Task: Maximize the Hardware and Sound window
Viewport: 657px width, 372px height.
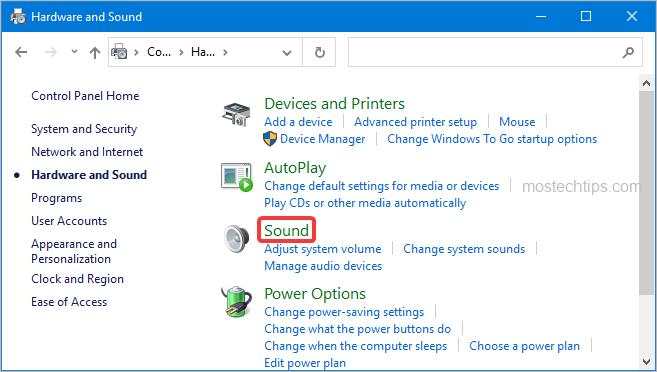Action: pyautogui.click(x=586, y=17)
